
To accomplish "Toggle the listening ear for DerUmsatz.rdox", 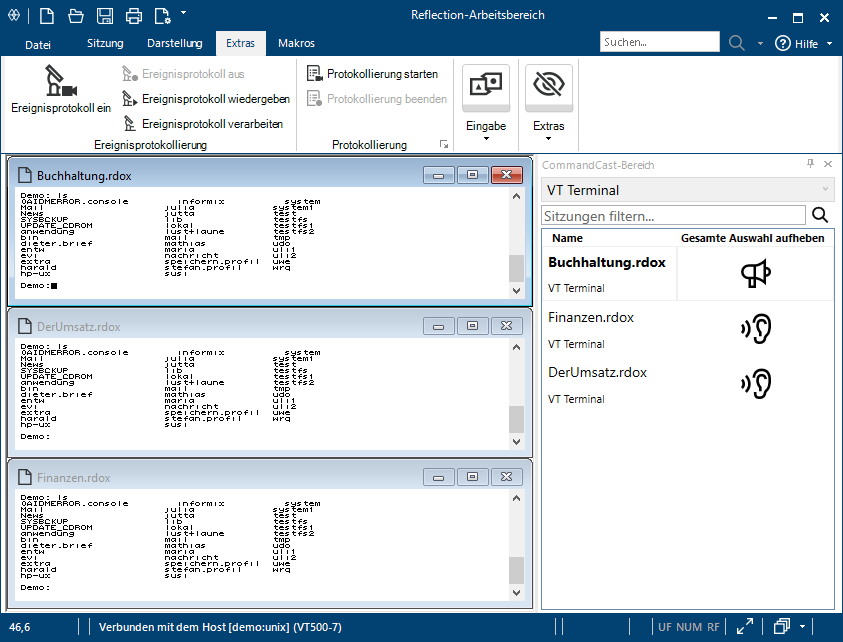I will click(755, 383).
